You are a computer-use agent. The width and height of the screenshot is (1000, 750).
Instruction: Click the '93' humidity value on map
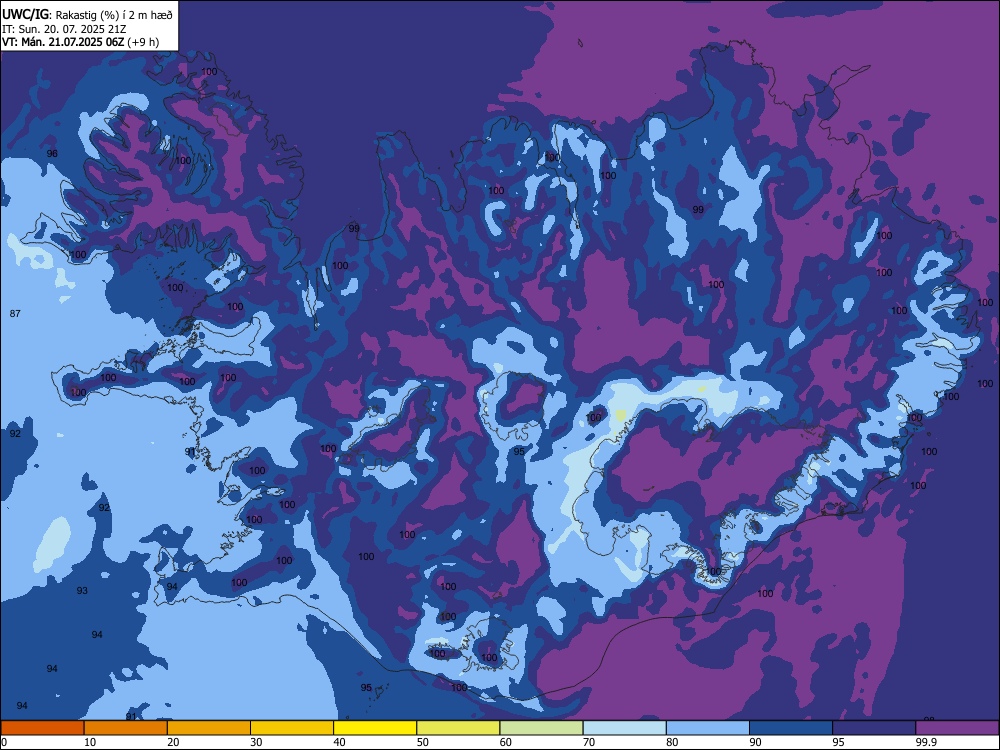pos(82,591)
